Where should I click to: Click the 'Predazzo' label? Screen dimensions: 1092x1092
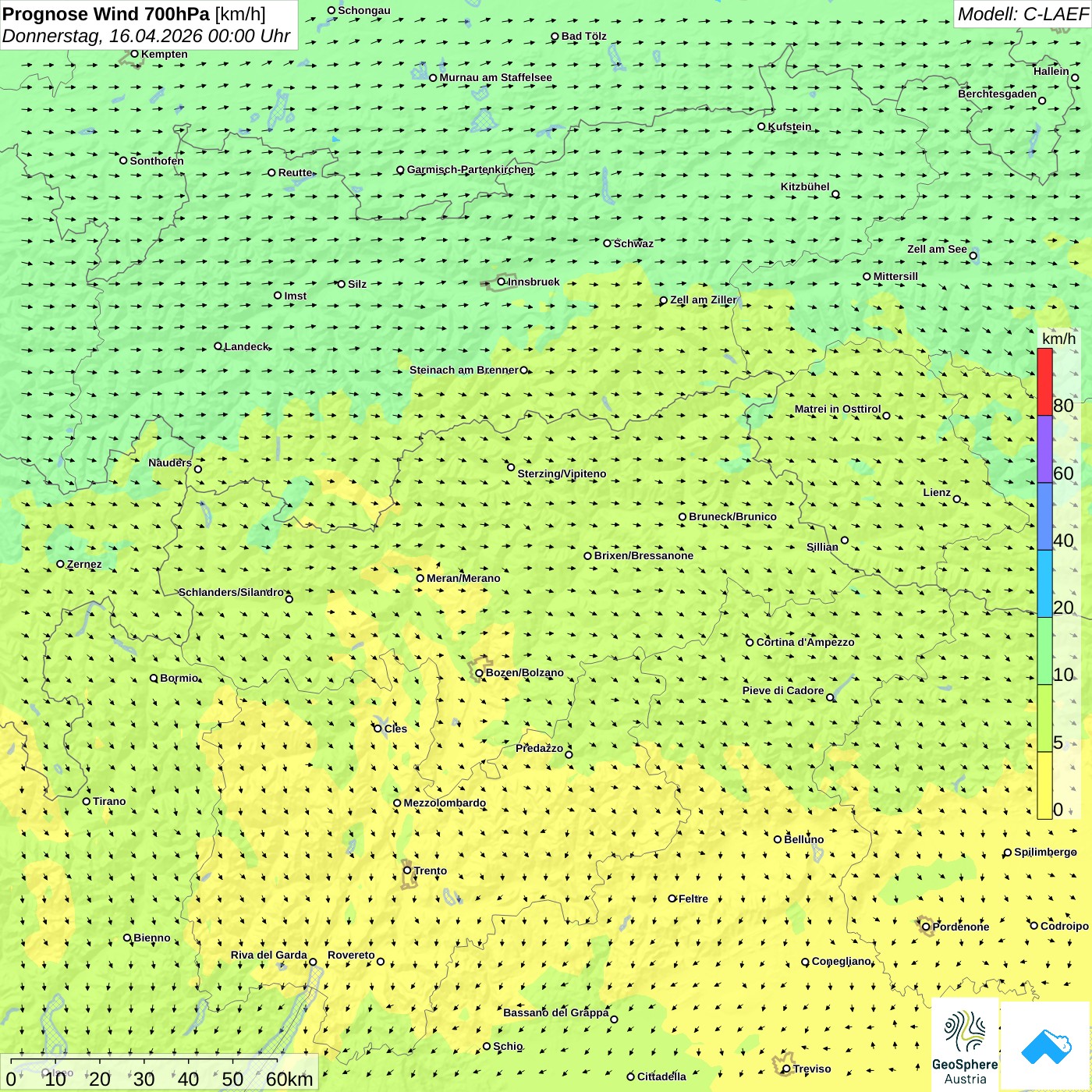[x=539, y=748]
